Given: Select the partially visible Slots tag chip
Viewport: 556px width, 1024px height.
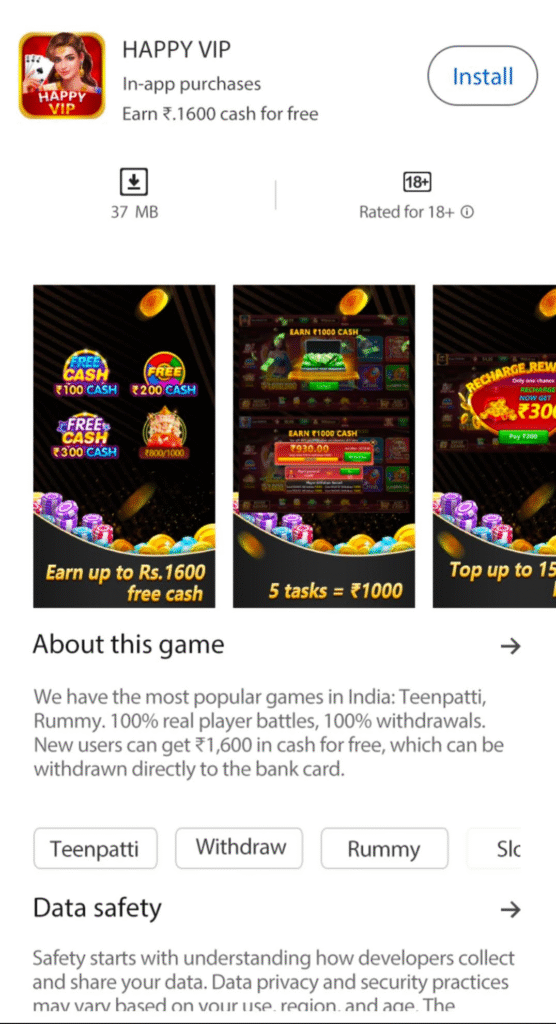Looking at the screenshot, I should pos(495,848).
